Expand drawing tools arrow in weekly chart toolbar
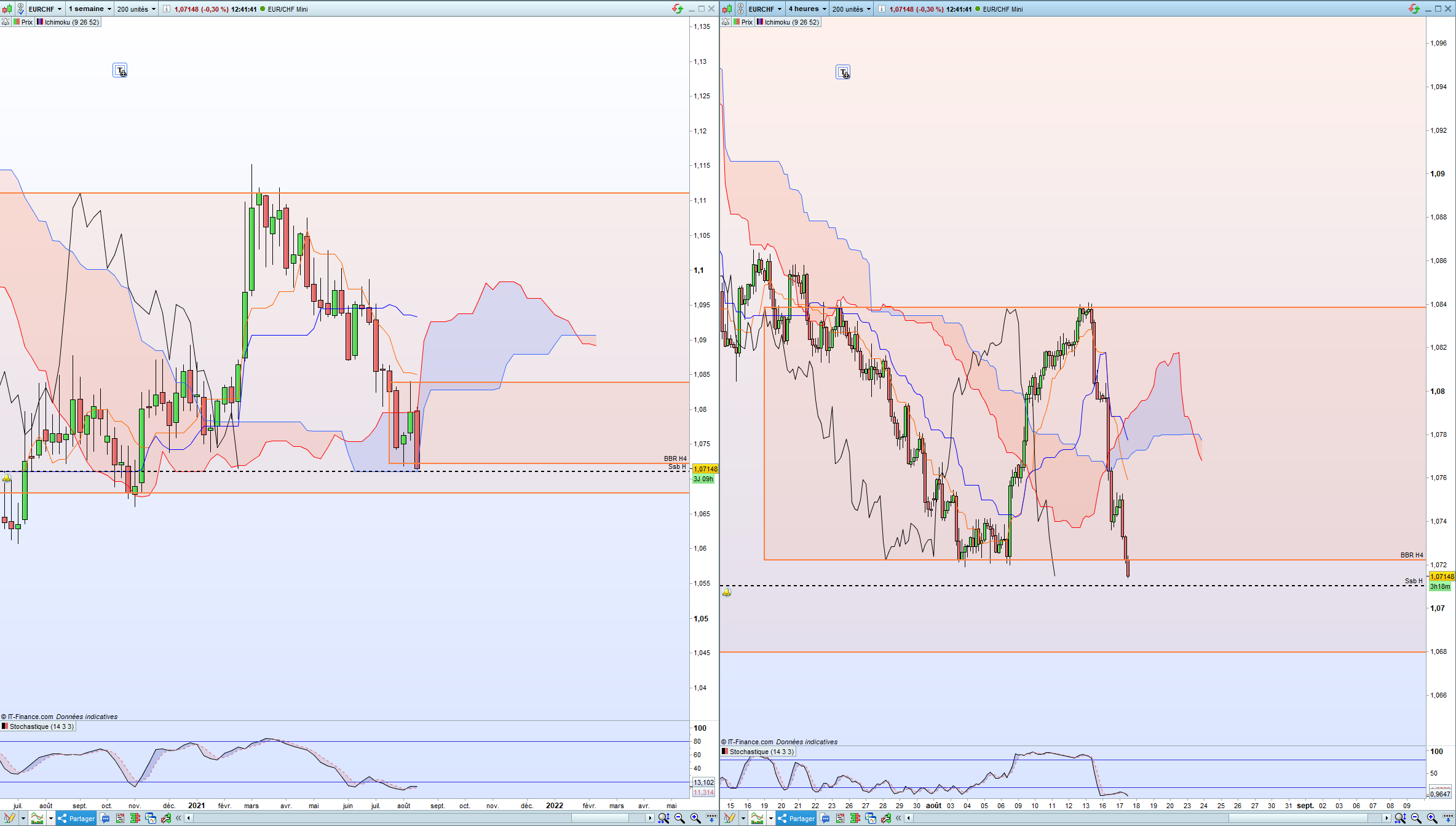This screenshot has width=1456, height=826. (x=23, y=818)
